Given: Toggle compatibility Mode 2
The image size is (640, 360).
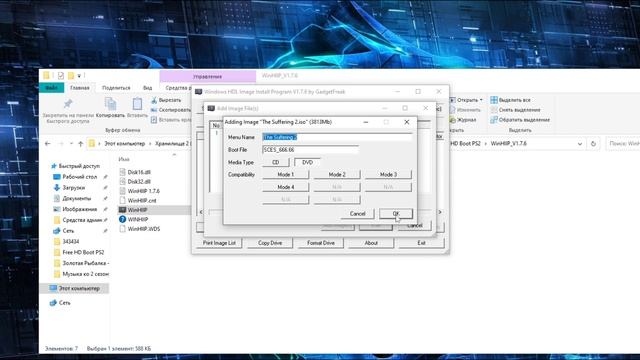Looking at the screenshot, I should [337, 174].
